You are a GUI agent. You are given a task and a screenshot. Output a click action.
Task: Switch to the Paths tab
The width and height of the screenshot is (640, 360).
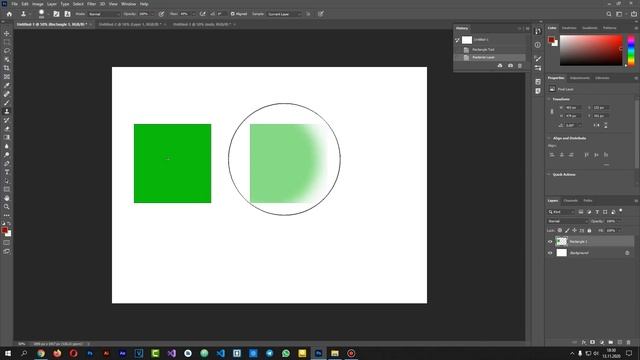coord(587,201)
